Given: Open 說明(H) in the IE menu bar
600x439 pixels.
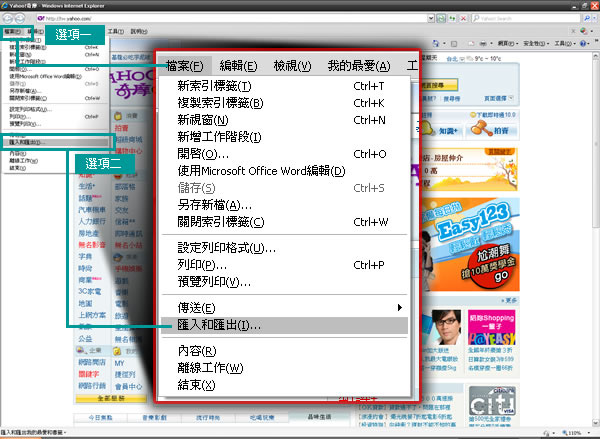Looking at the screenshot, I should point(139,31).
